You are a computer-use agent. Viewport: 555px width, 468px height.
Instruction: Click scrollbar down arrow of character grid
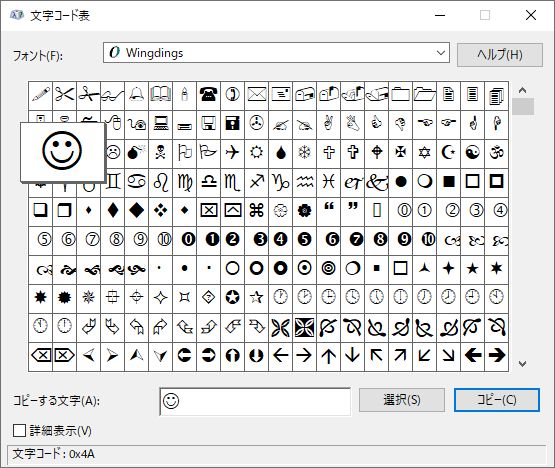522,364
